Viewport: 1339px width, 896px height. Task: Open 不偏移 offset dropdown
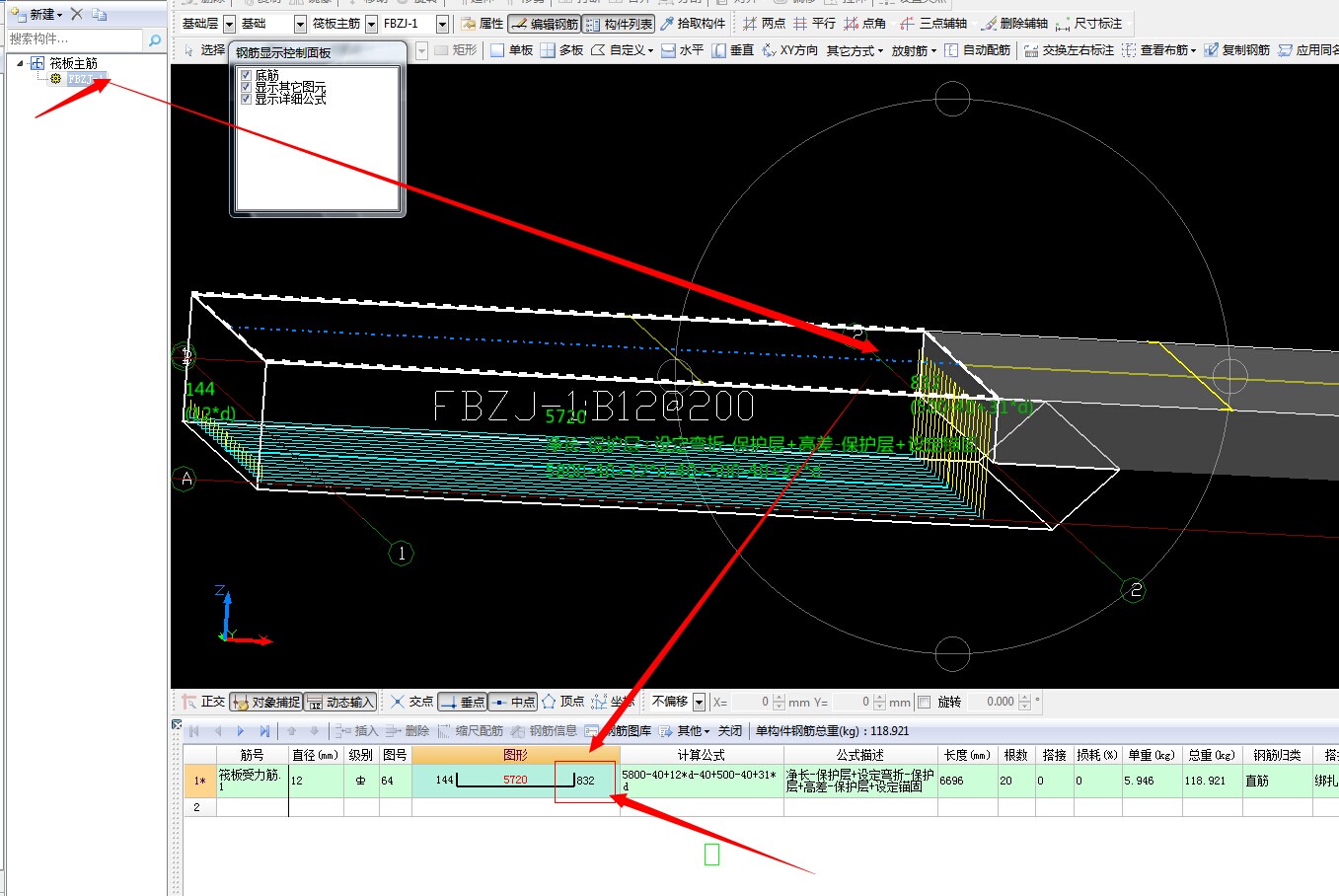click(x=699, y=702)
